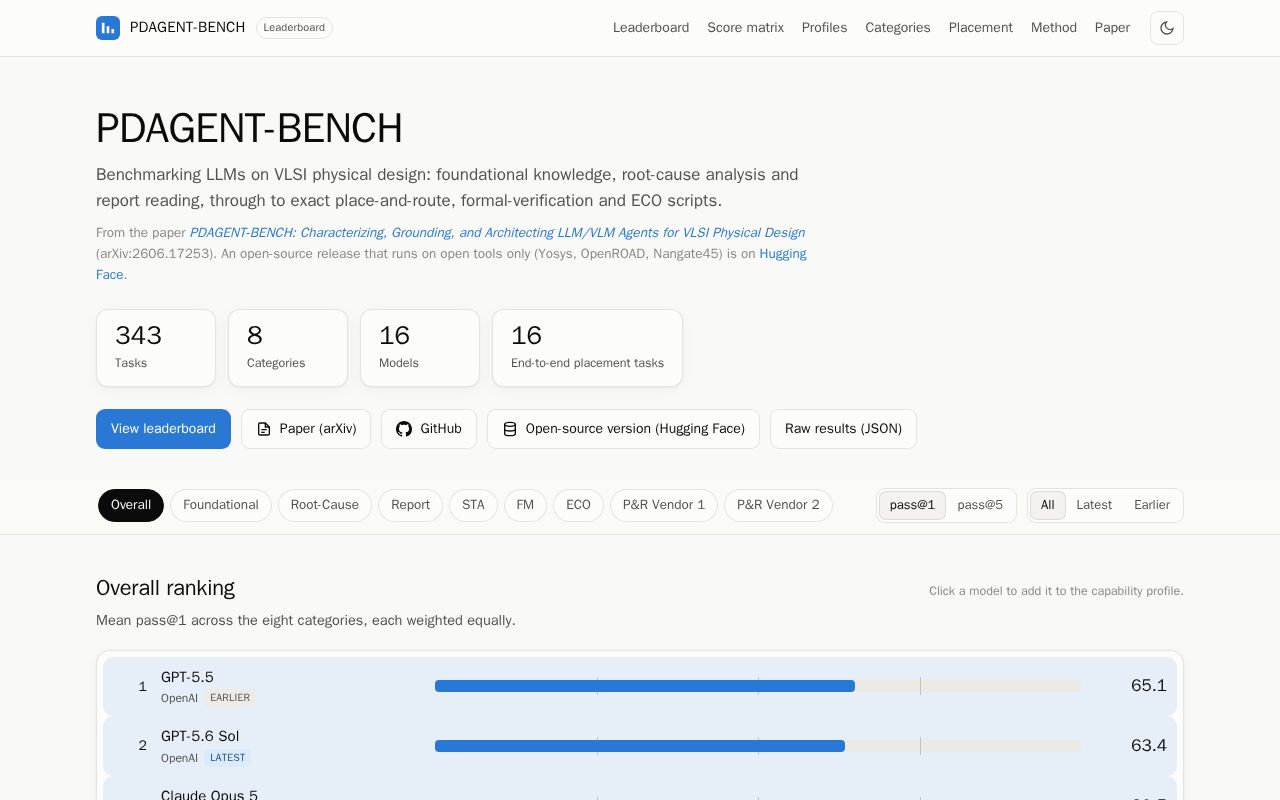Follow the PDAGENT-BENCH paper title link
The image size is (1280, 800).
(x=497, y=233)
